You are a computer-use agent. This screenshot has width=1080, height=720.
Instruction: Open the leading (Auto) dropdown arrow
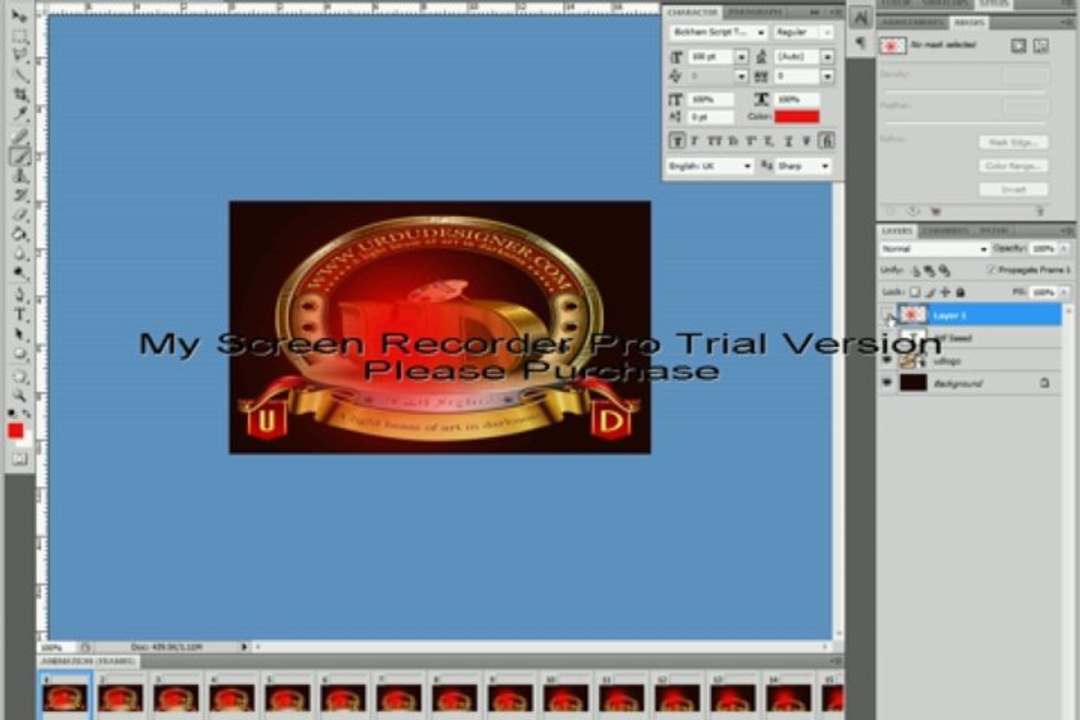(827, 56)
